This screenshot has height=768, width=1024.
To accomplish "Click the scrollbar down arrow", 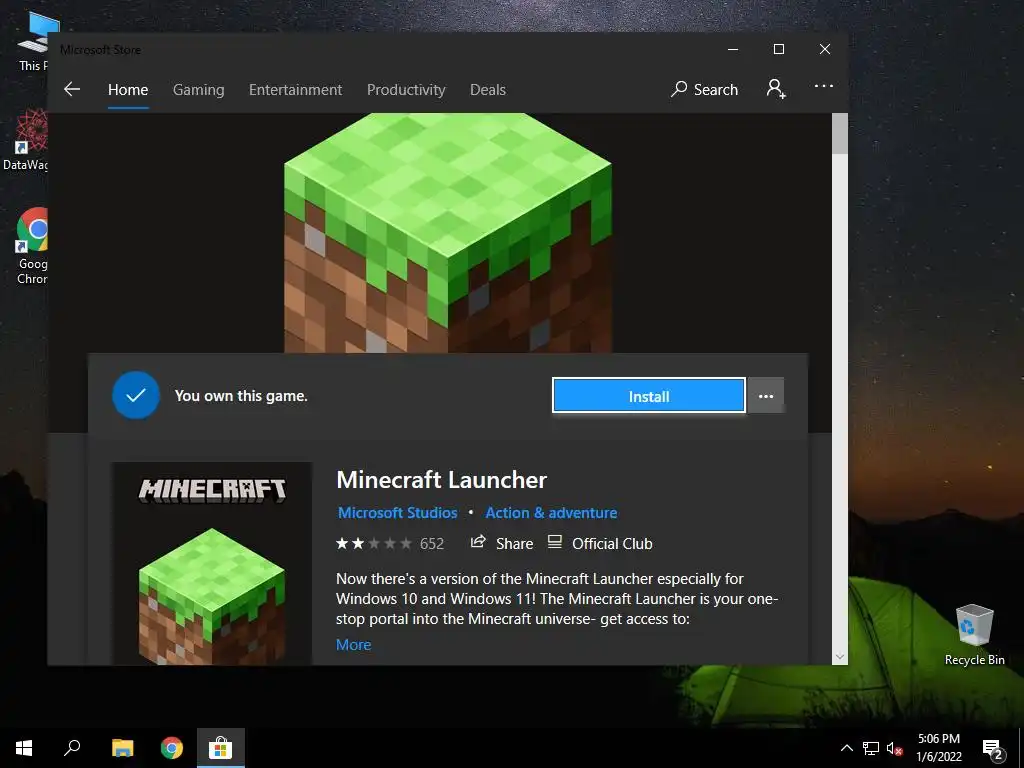I will pyautogui.click(x=840, y=656).
